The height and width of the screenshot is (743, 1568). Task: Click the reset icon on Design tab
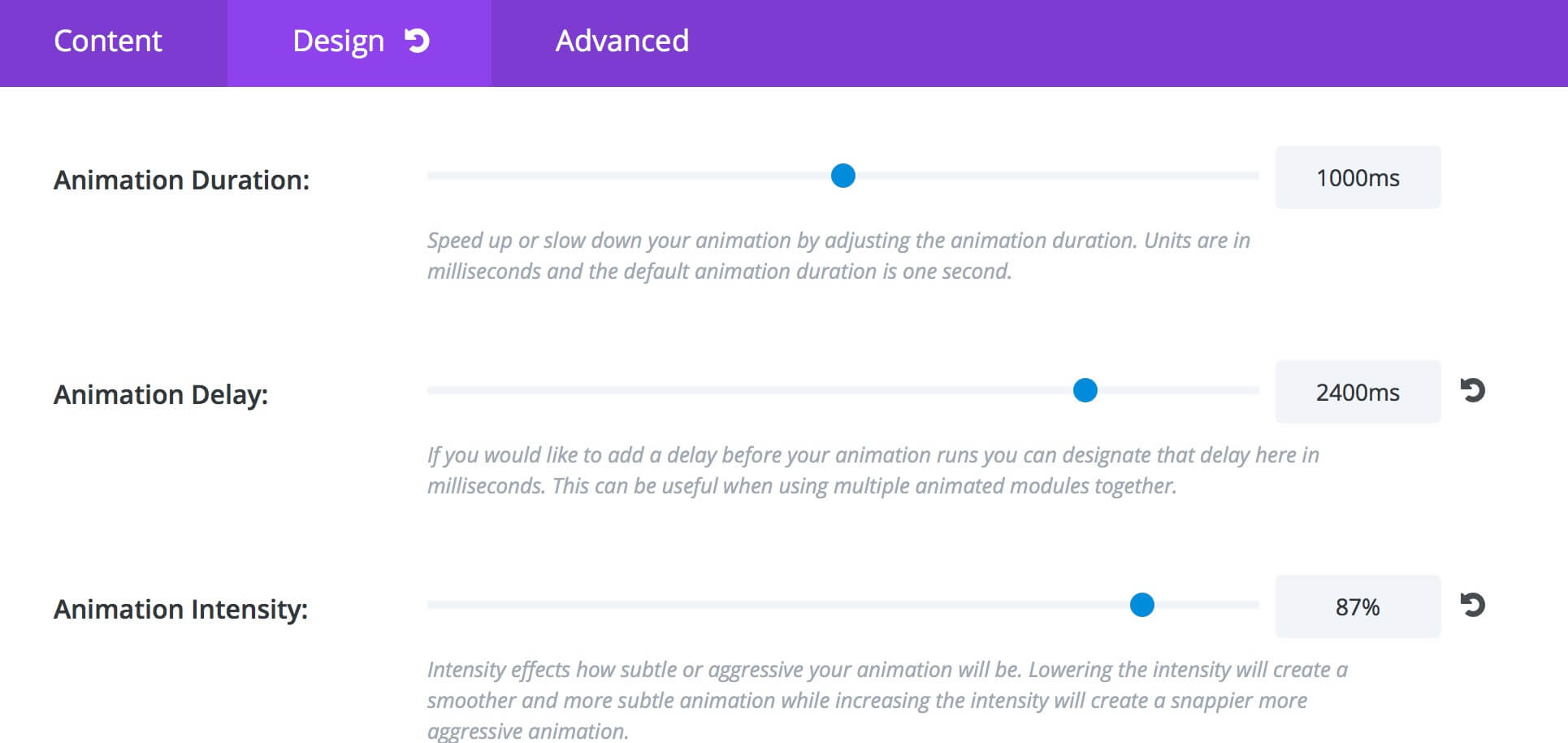click(417, 41)
